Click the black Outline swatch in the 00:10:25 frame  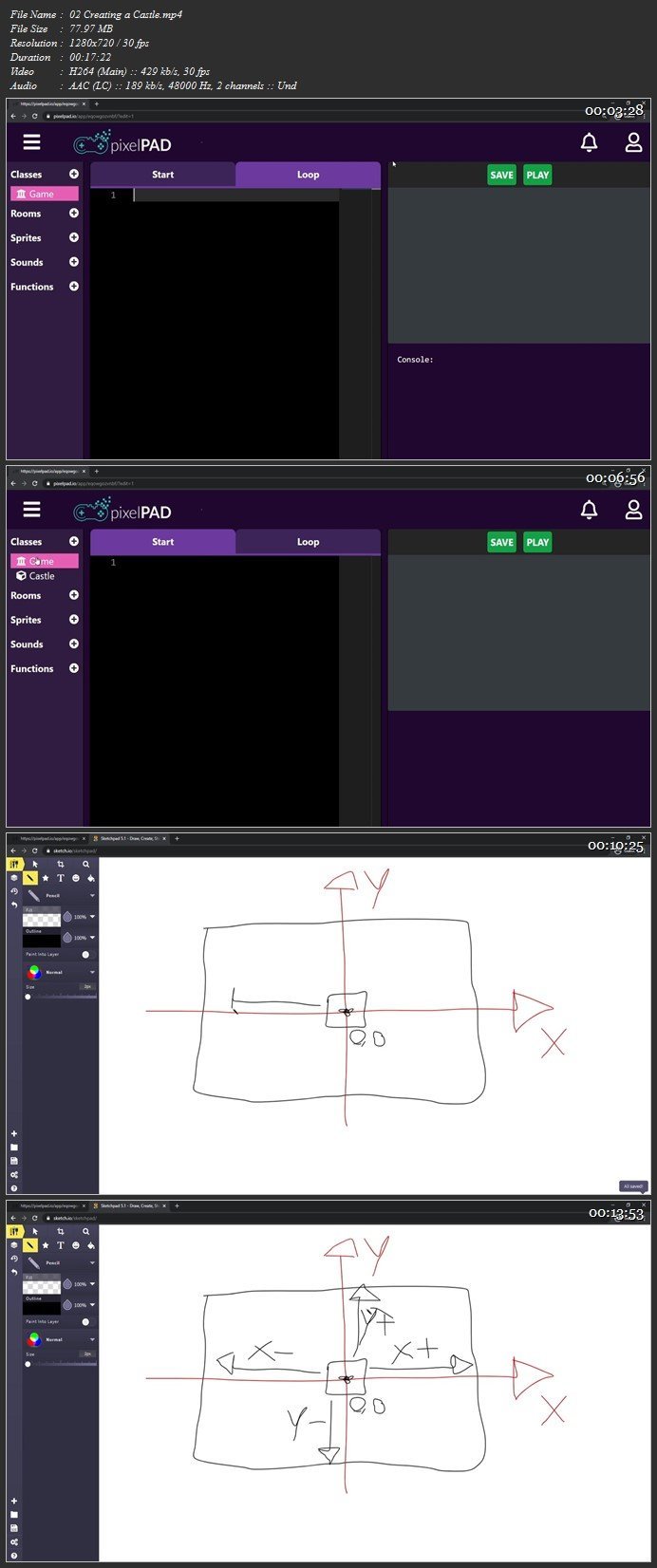pyautogui.click(x=42, y=940)
